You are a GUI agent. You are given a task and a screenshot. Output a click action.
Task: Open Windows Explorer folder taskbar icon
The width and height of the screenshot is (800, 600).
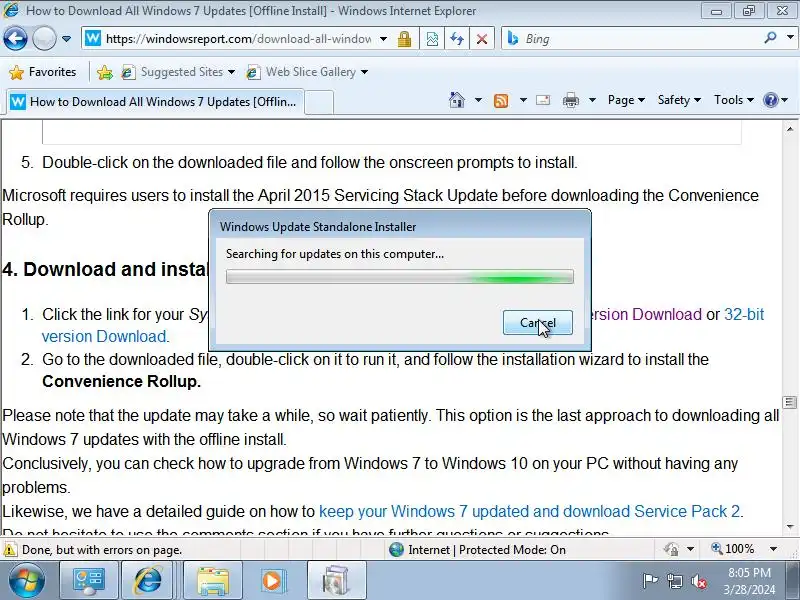coord(212,581)
